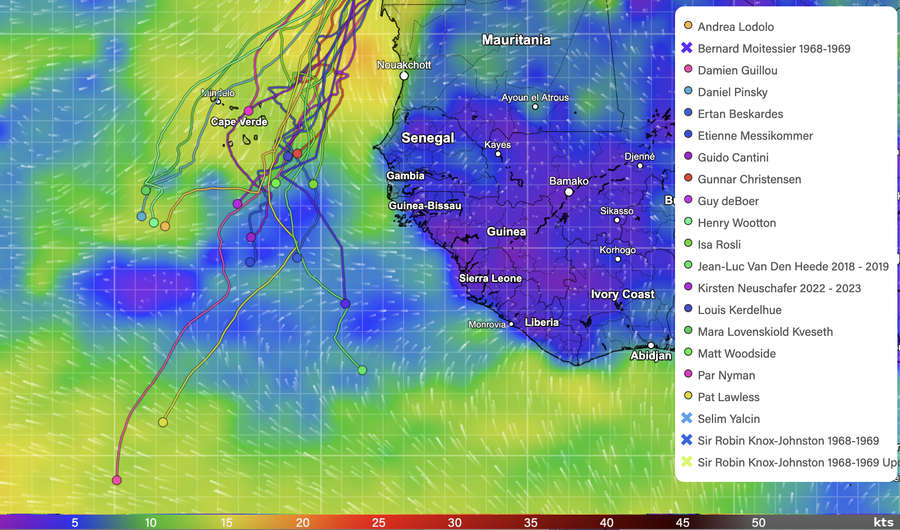This screenshot has width=900, height=530.
Task: Select Isa Rosli in the legend
Action: point(719,245)
